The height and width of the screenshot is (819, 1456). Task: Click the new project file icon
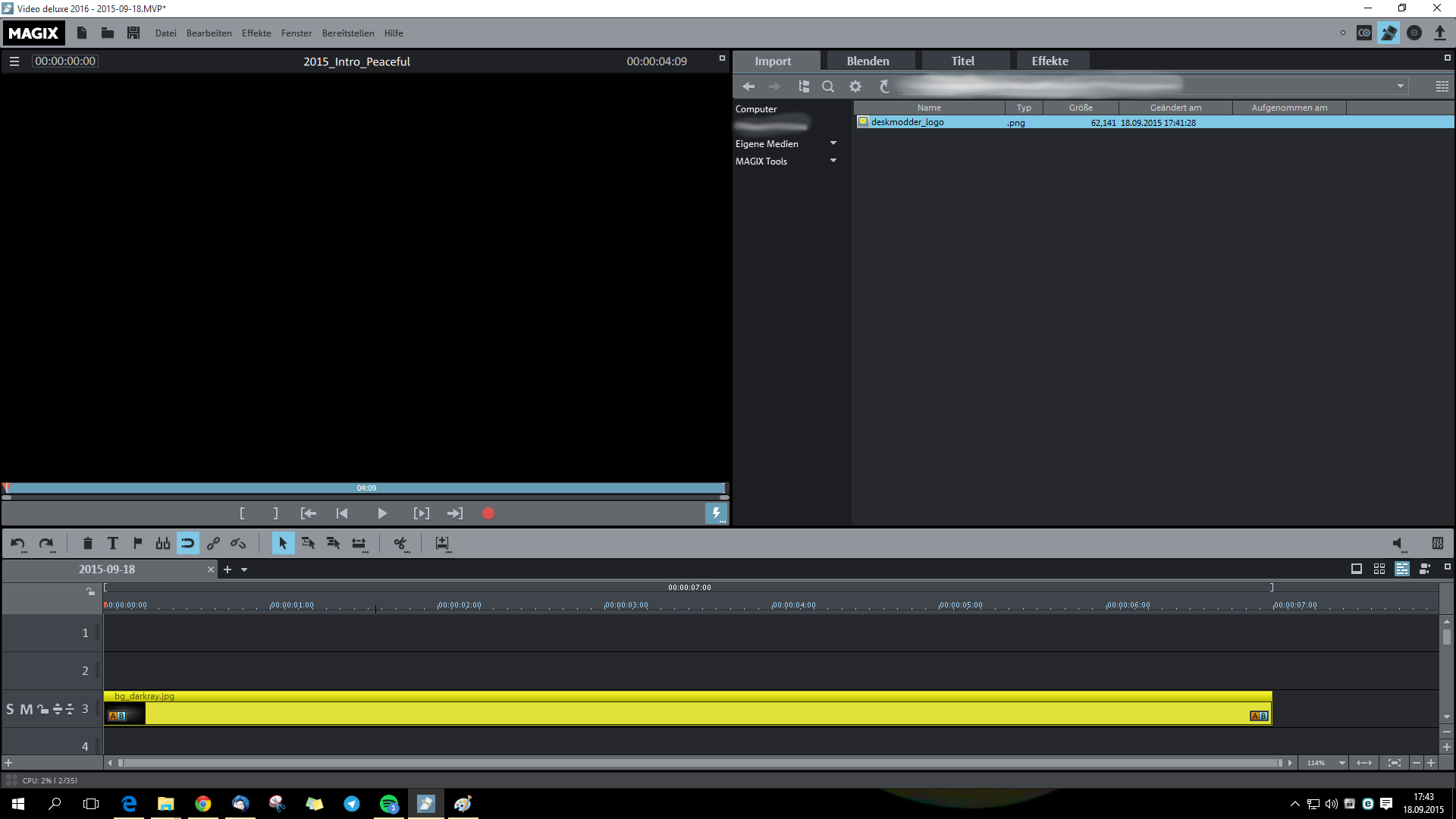click(82, 33)
